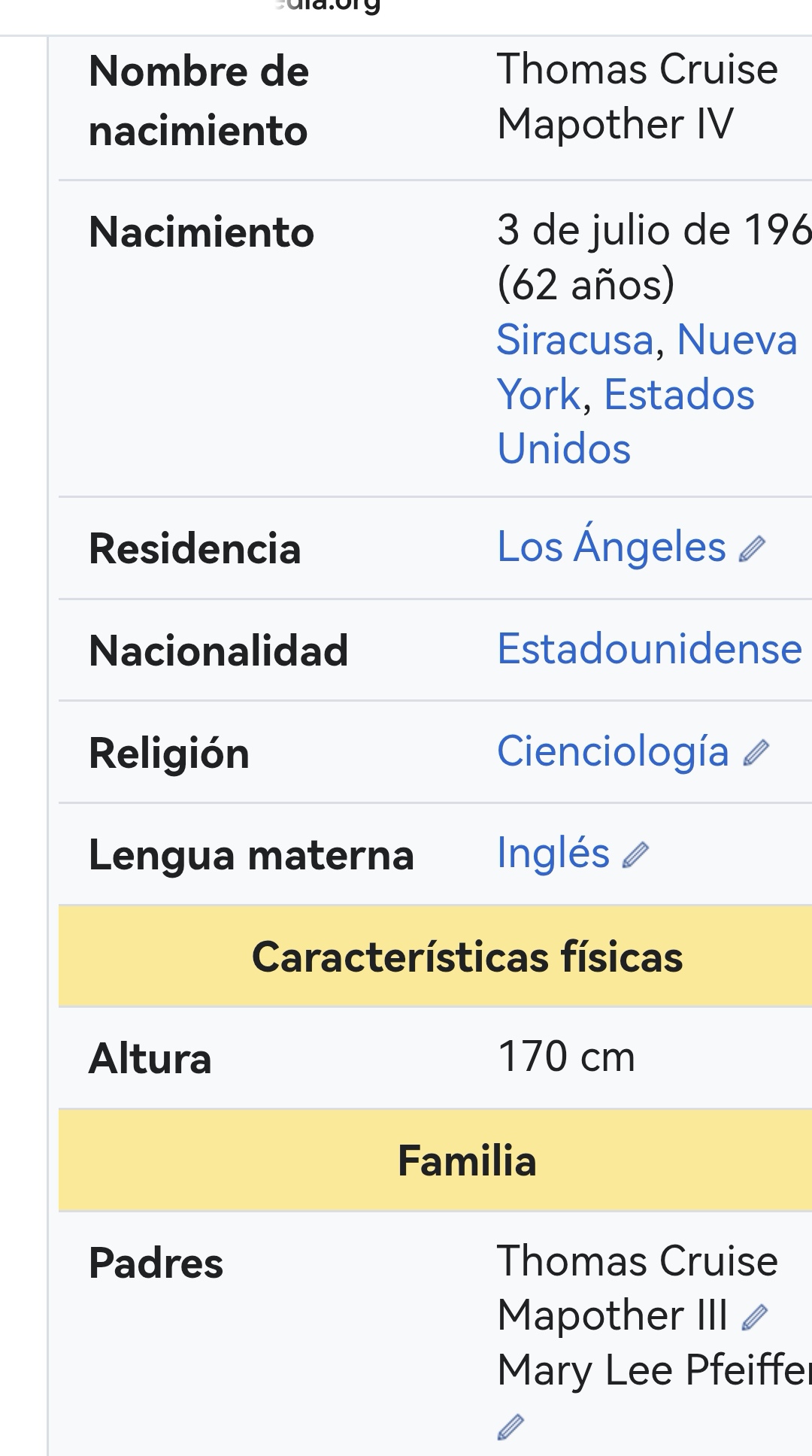Click the Nacimiento row label
The height and width of the screenshot is (1456, 812).
coord(201,232)
